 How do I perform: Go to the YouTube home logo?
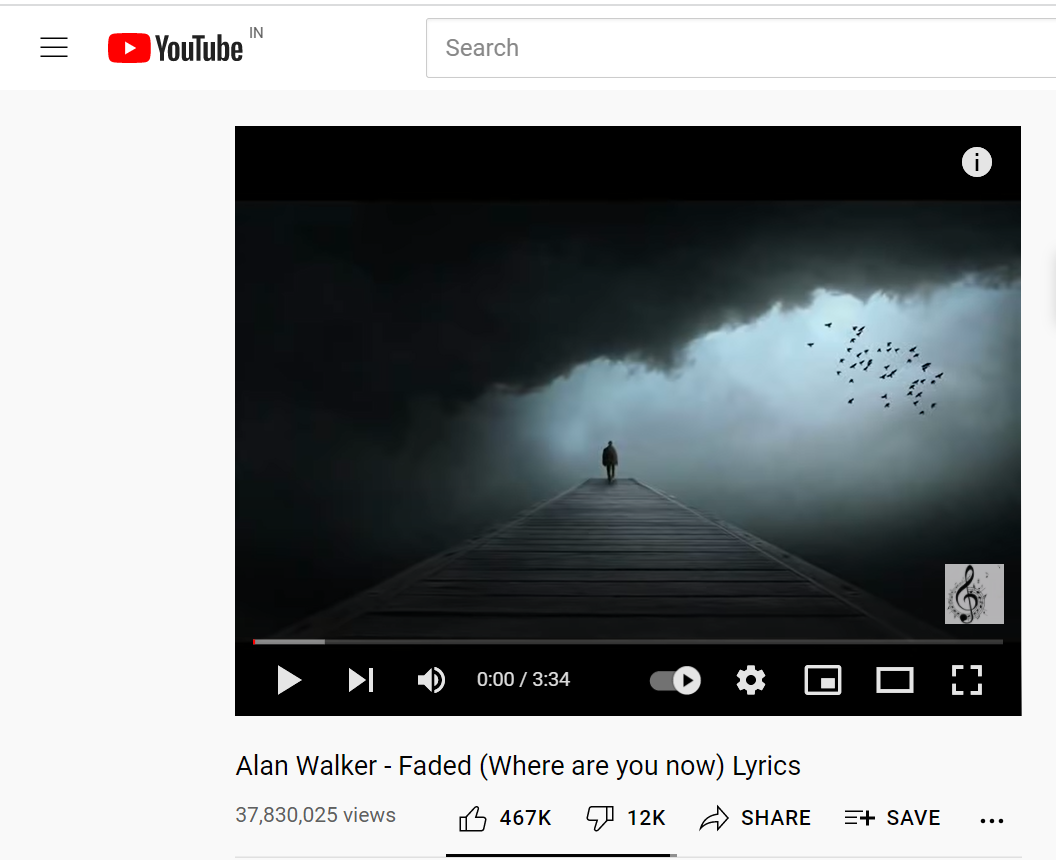tap(175, 48)
